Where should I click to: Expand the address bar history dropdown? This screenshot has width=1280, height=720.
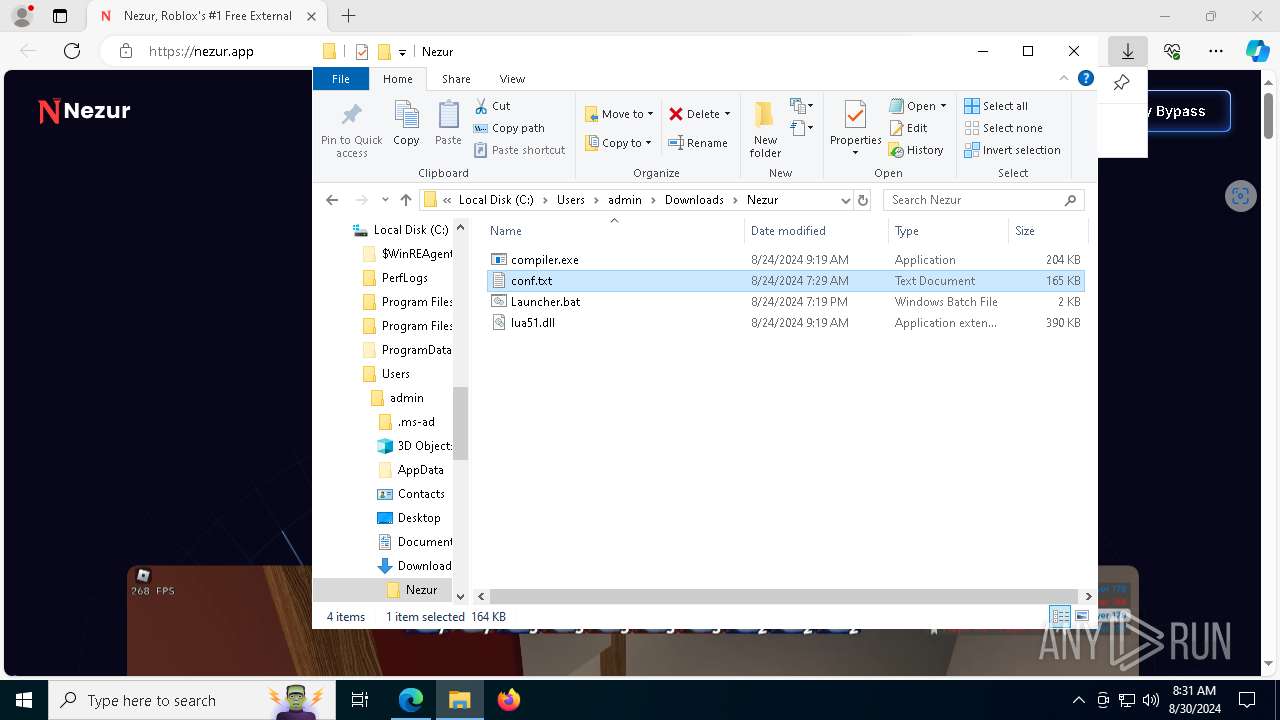click(x=845, y=200)
